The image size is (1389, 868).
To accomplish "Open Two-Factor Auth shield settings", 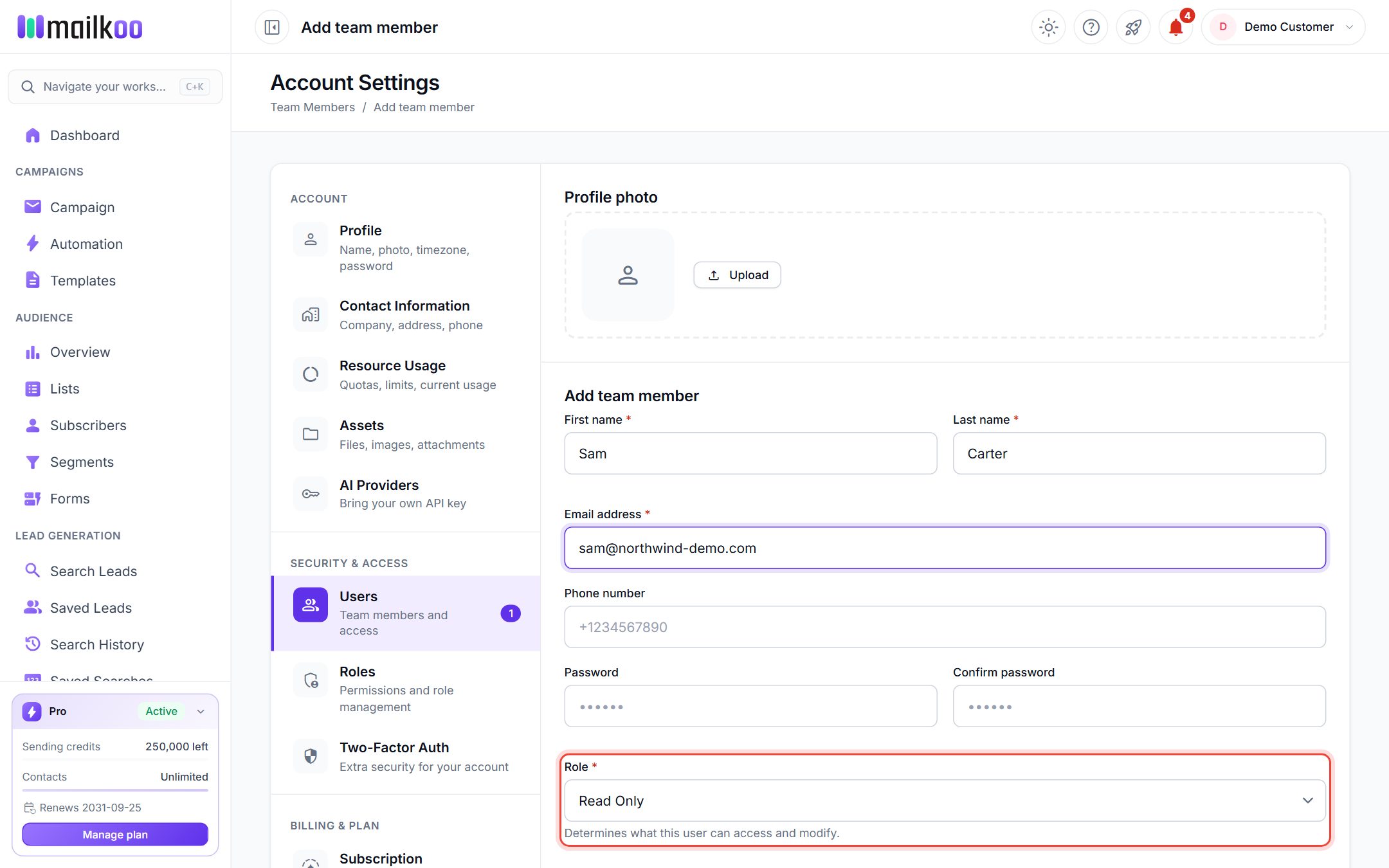I will pos(406,756).
